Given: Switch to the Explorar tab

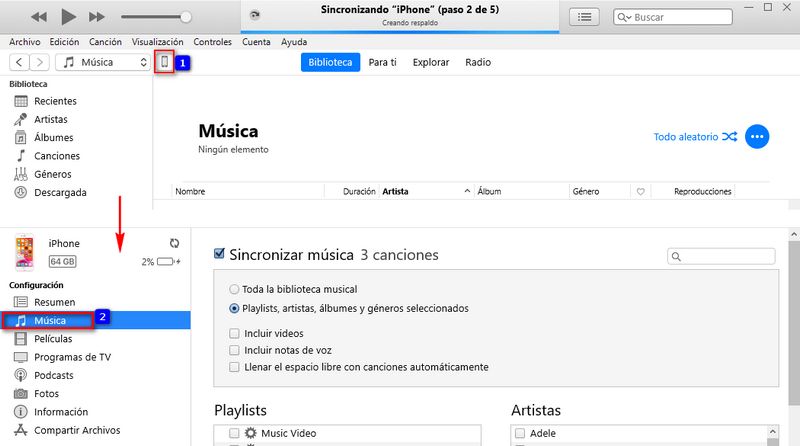Looking at the screenshot, I should [431, 62].
